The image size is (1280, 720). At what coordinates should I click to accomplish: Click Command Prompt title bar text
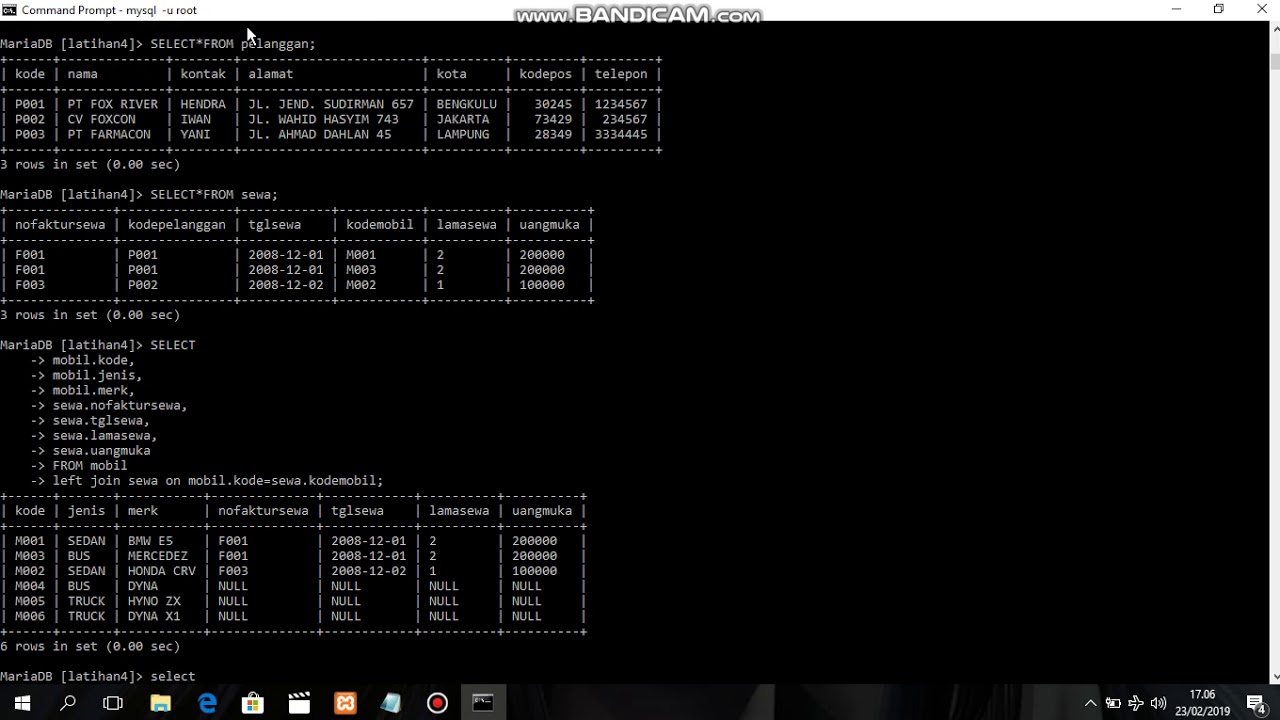[x=109, y=10]
